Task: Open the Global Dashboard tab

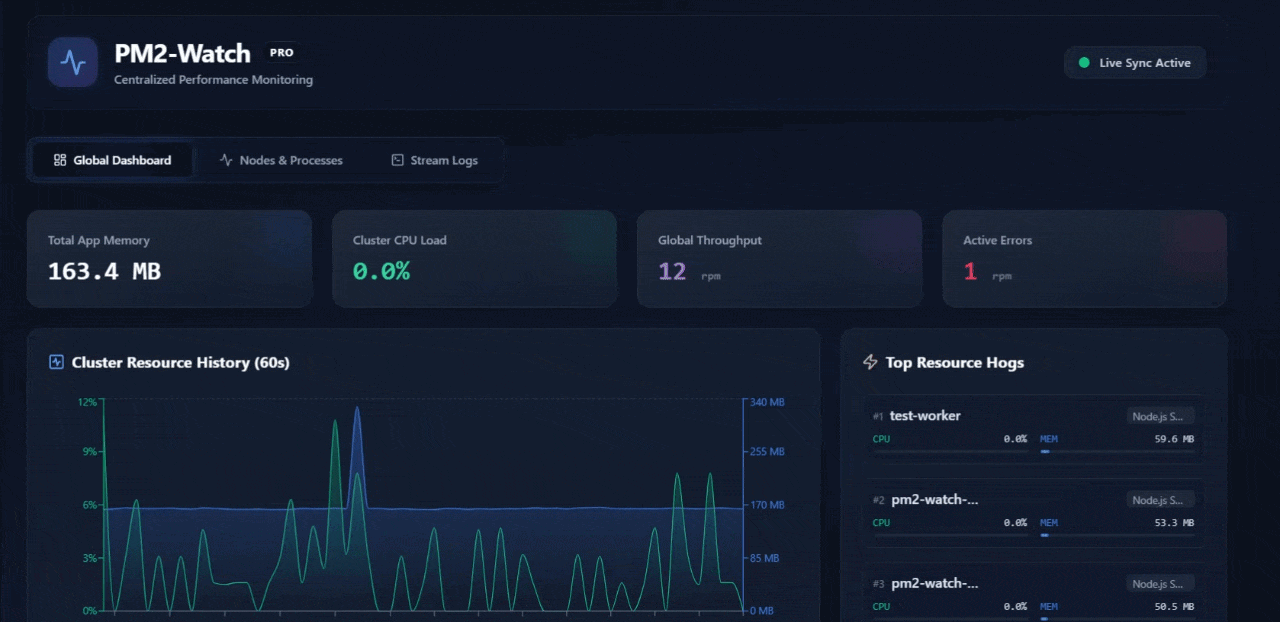Action: [113, 160]
